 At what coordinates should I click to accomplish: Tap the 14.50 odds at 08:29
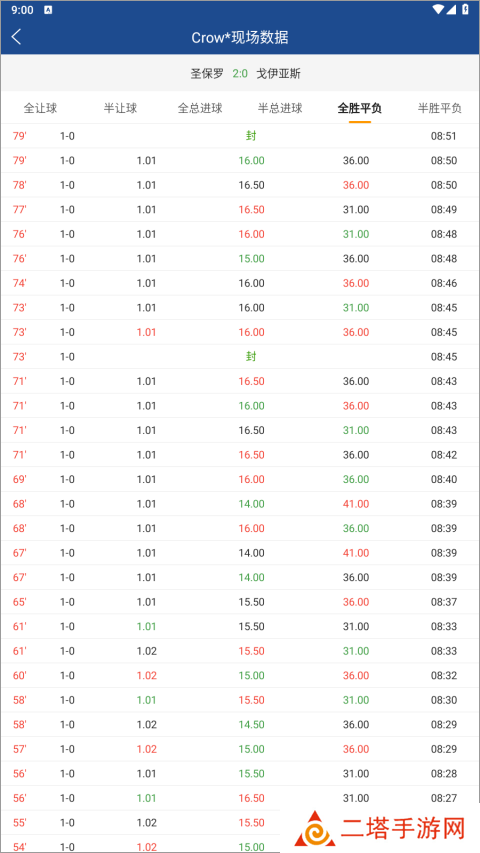pos(251,725)
